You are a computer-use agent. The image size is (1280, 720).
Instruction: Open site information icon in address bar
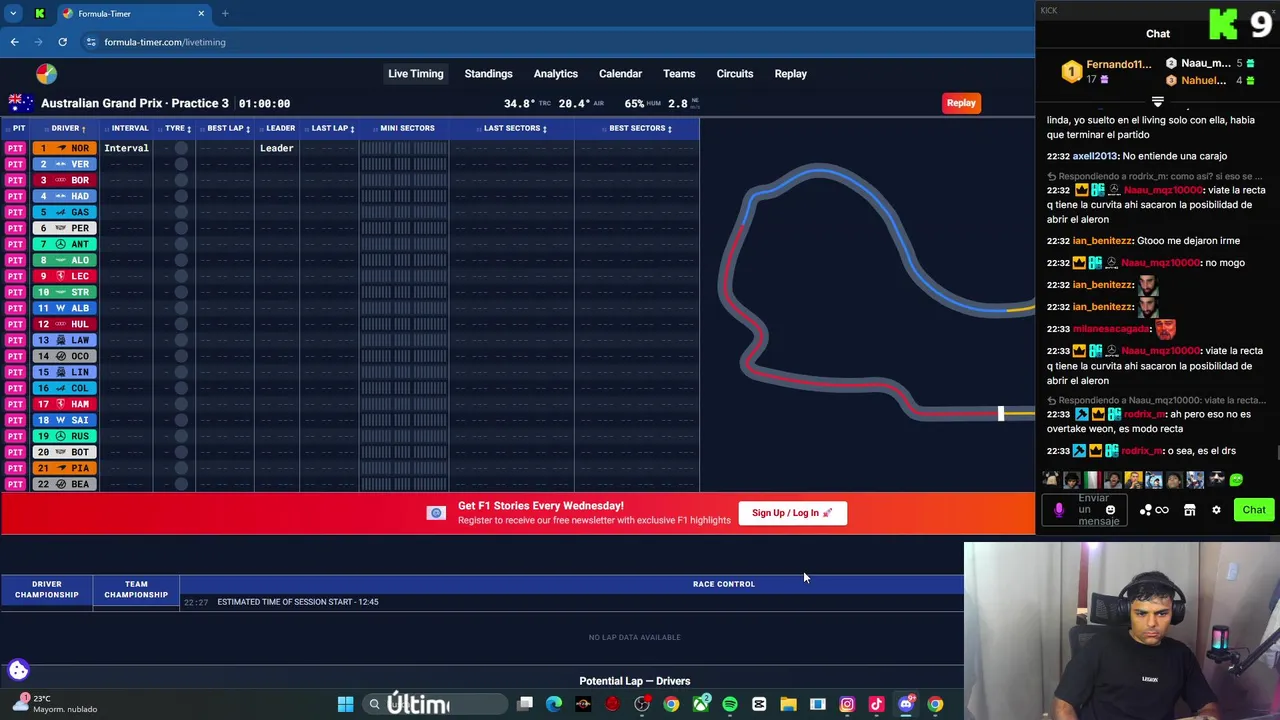tap(91, 42)
